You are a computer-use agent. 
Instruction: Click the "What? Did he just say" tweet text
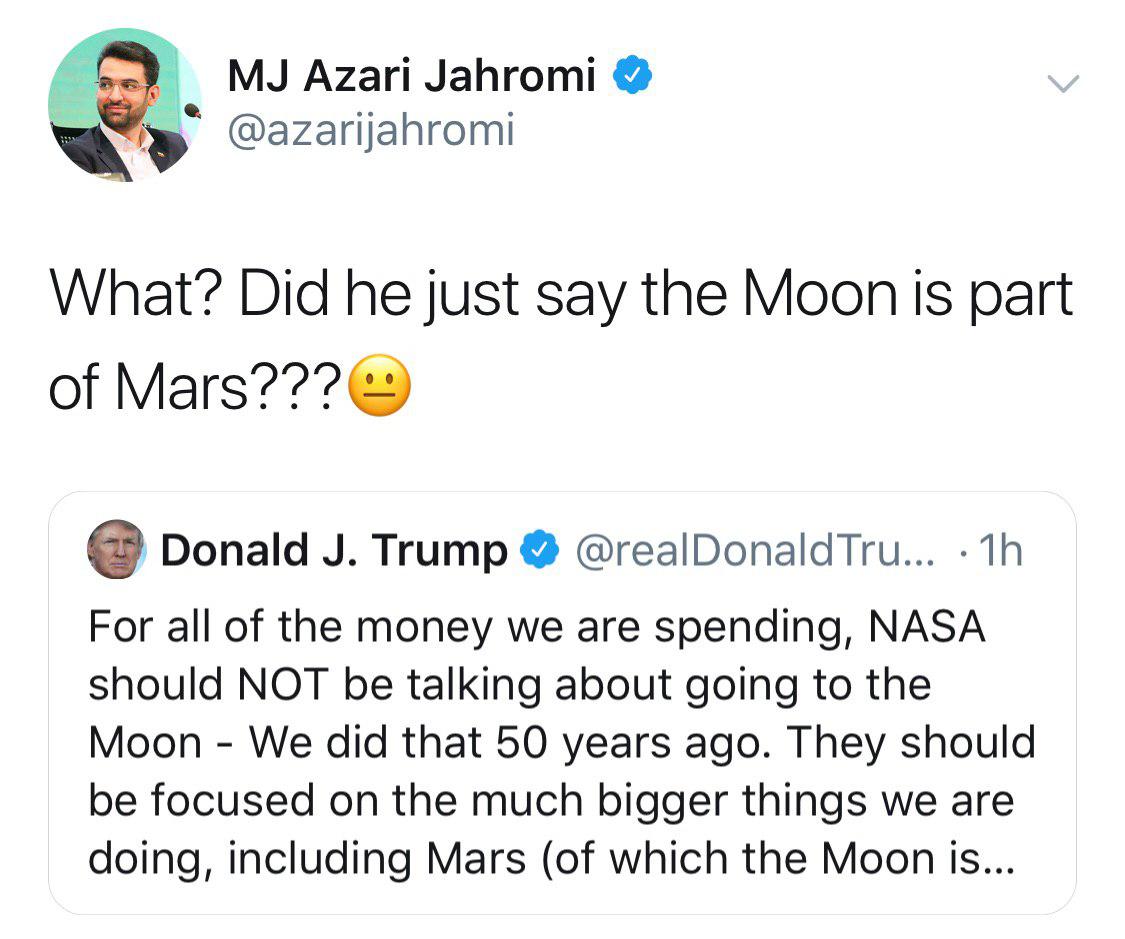pyautogui.click(x=560, y=296)
